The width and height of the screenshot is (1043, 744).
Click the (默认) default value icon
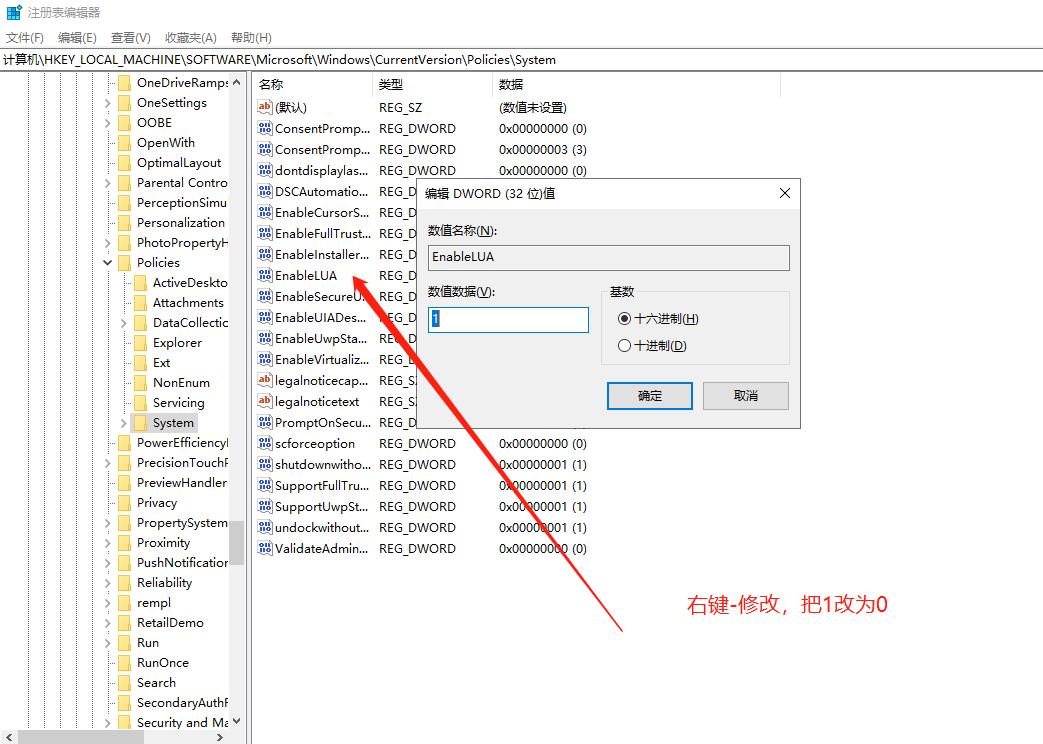(265, 107)
